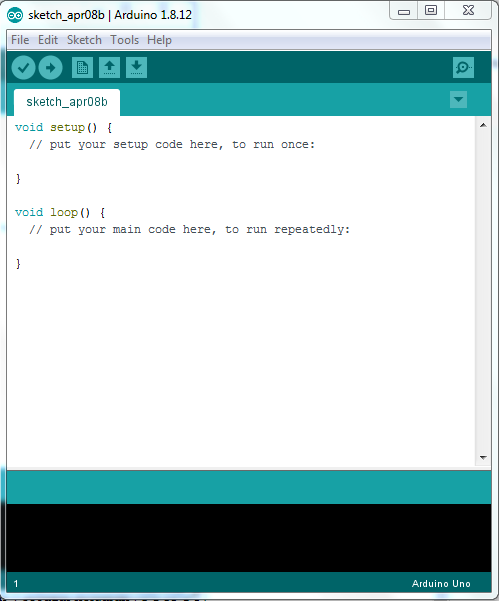
Task: Click the closing brace after setup comment
Action: point(18,179)
